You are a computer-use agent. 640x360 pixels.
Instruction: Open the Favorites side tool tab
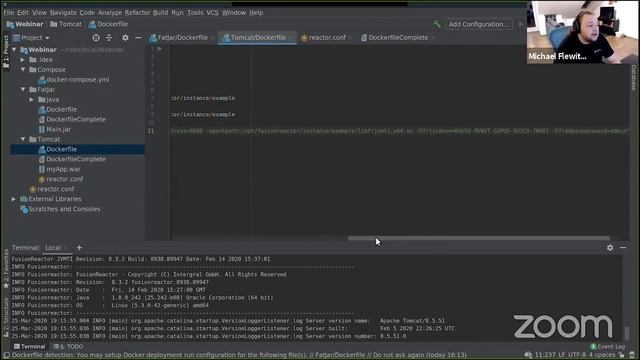click(x=6, y=269)
